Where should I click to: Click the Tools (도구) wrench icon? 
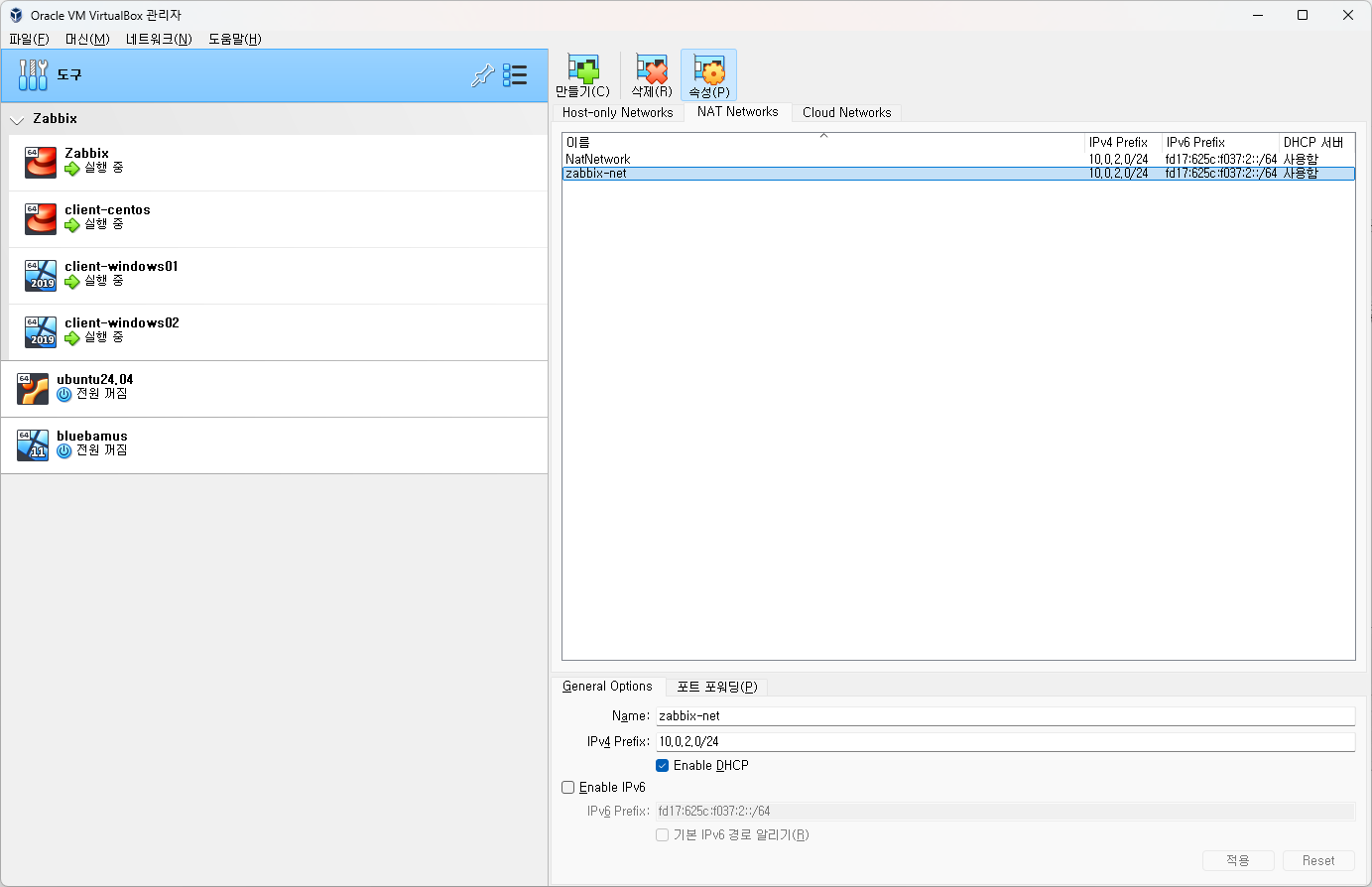(x=33, y=74)
